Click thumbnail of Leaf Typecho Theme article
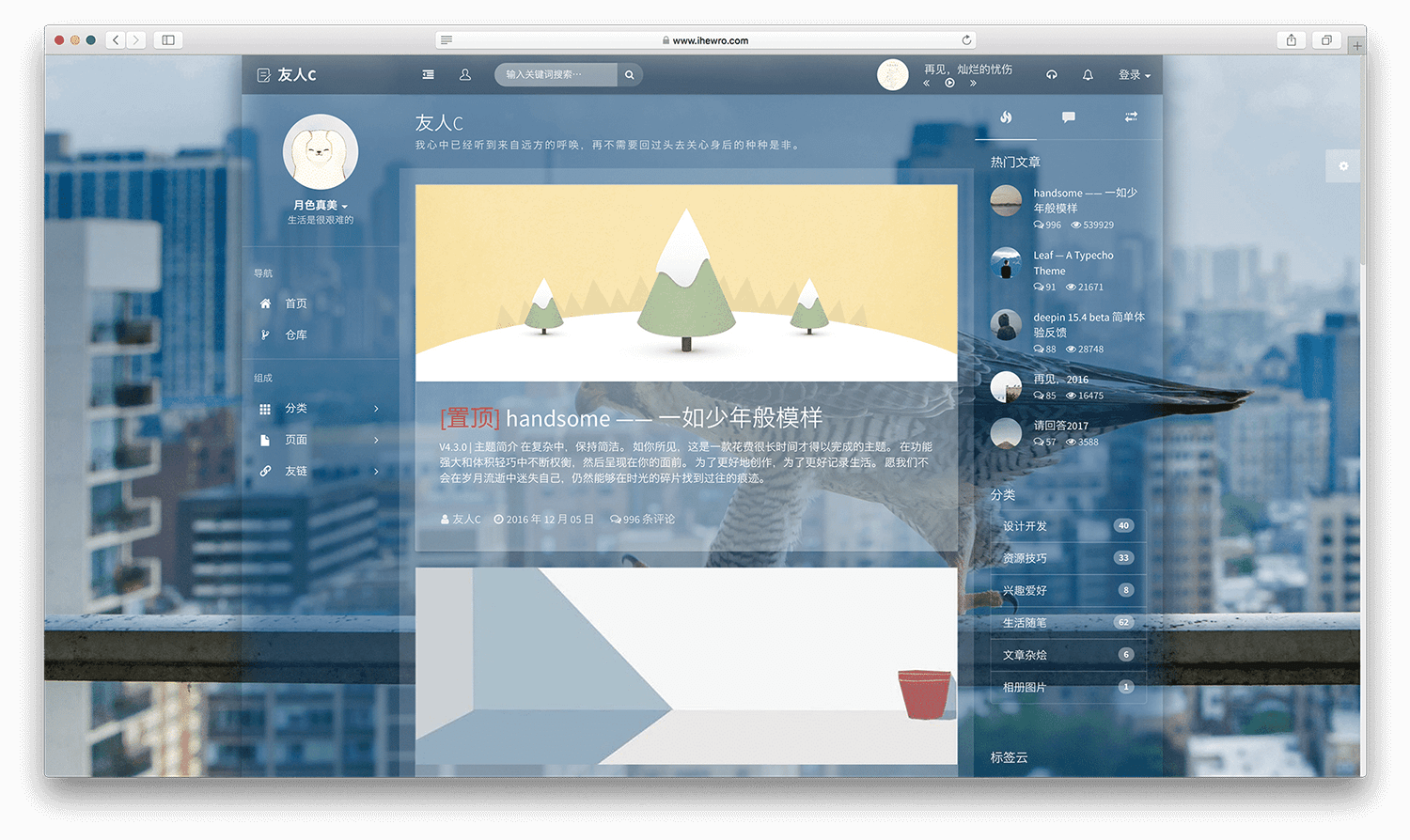This screenshot has width=1410, height=840. coord(1006,263)
